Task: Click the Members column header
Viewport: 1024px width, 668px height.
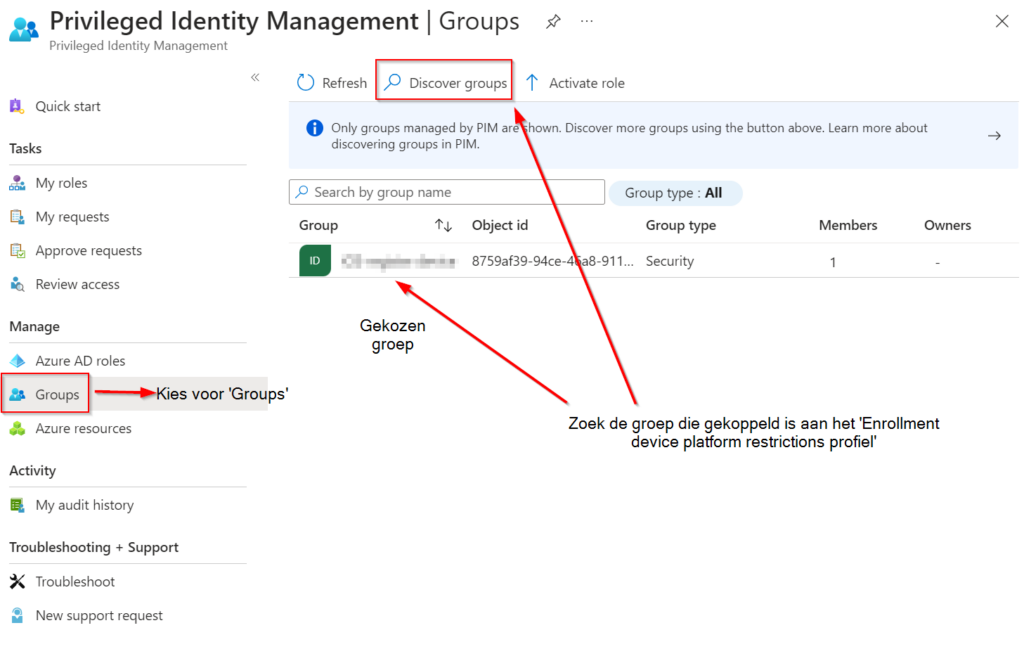Action: (848, 225)
